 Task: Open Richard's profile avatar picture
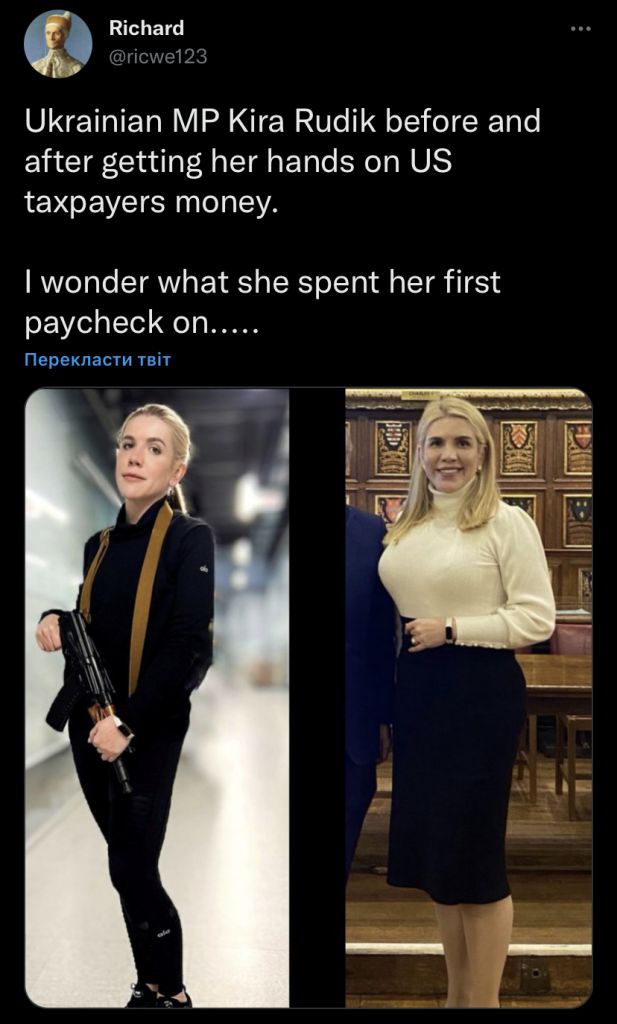[x=57, y=44]
